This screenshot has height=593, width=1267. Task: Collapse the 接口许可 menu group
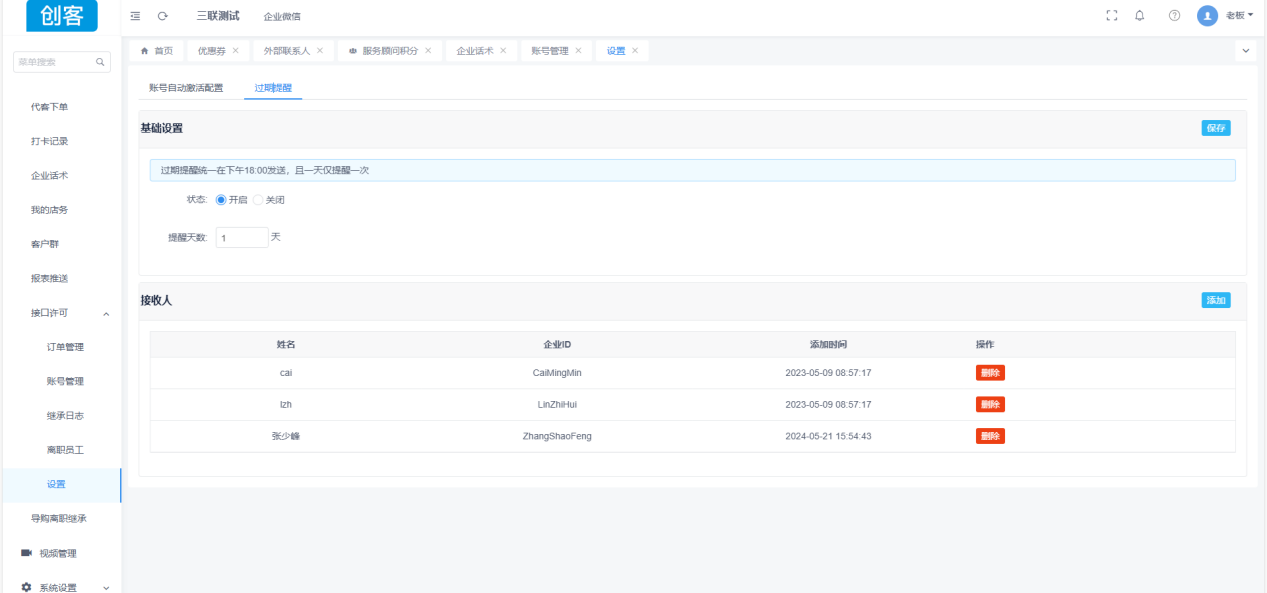coord(107,314)
